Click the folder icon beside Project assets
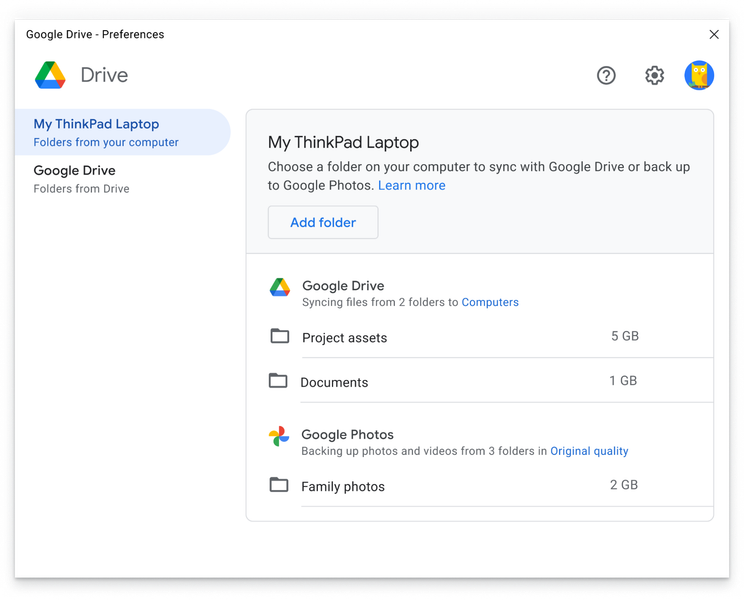This screenshot has width=744, height=600. coord(280,336)
